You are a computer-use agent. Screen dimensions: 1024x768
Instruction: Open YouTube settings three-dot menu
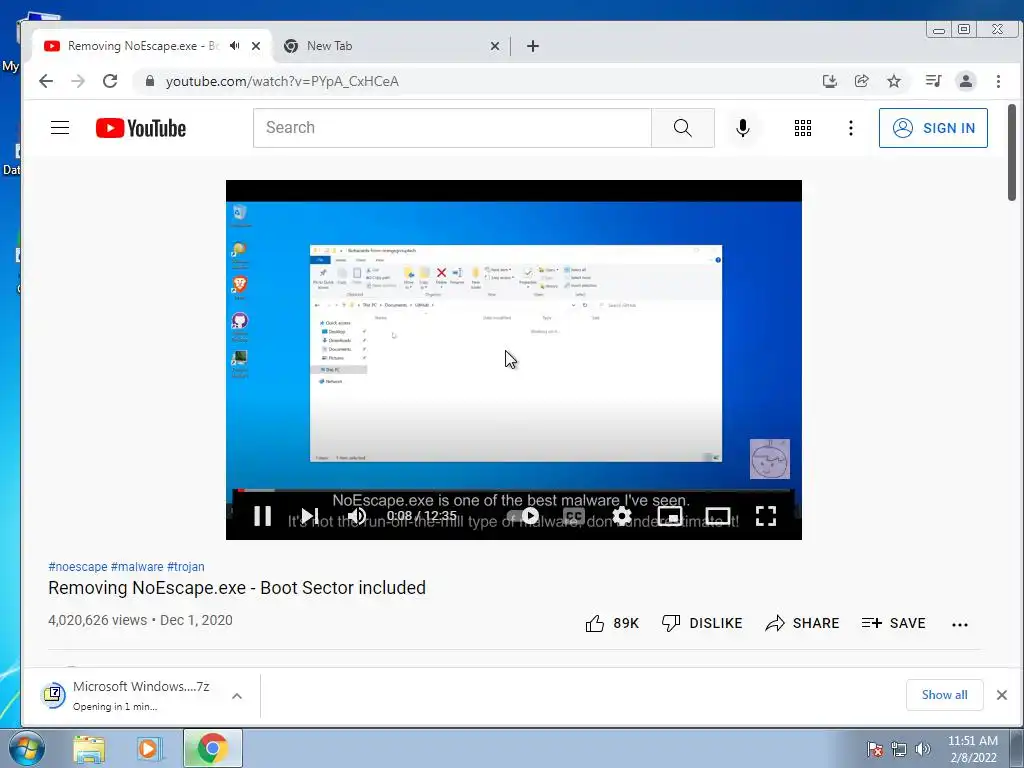(850, 128)
